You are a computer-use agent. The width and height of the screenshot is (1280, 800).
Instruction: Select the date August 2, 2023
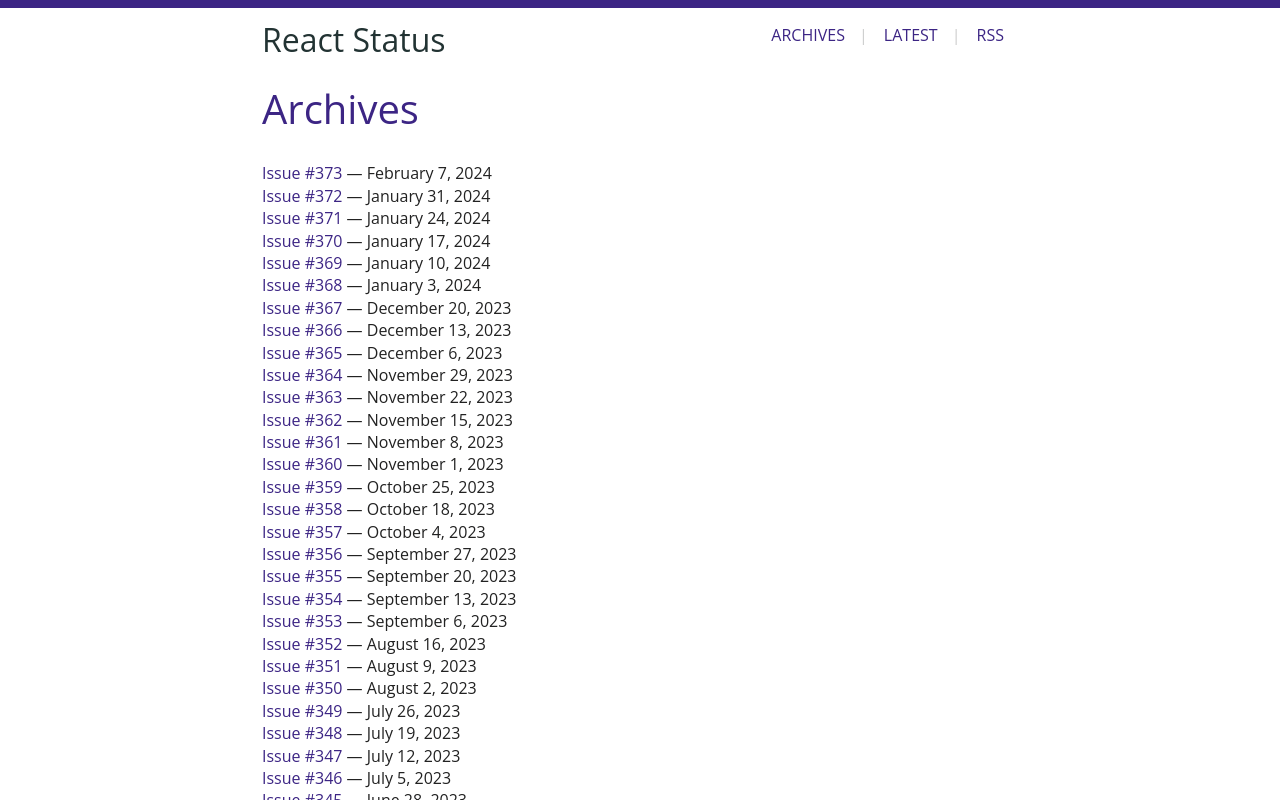pos(422,688)
